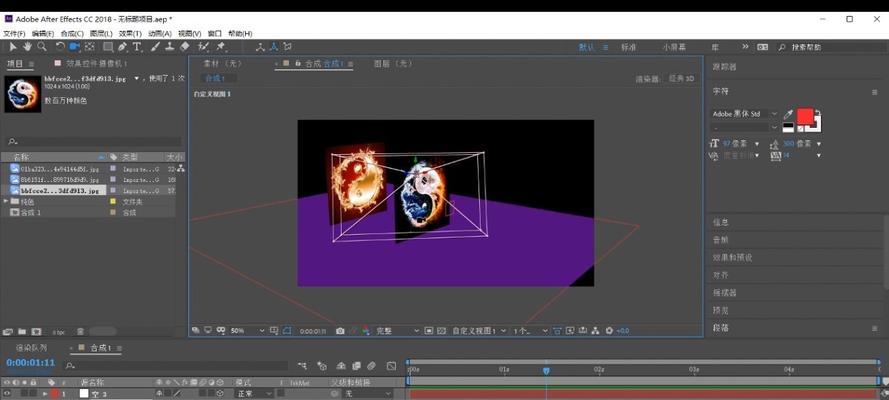Open the 无 parent dropdown for layer 空 3
The width and height of the screenshot is (889, 400).
[x=368, y=393]
